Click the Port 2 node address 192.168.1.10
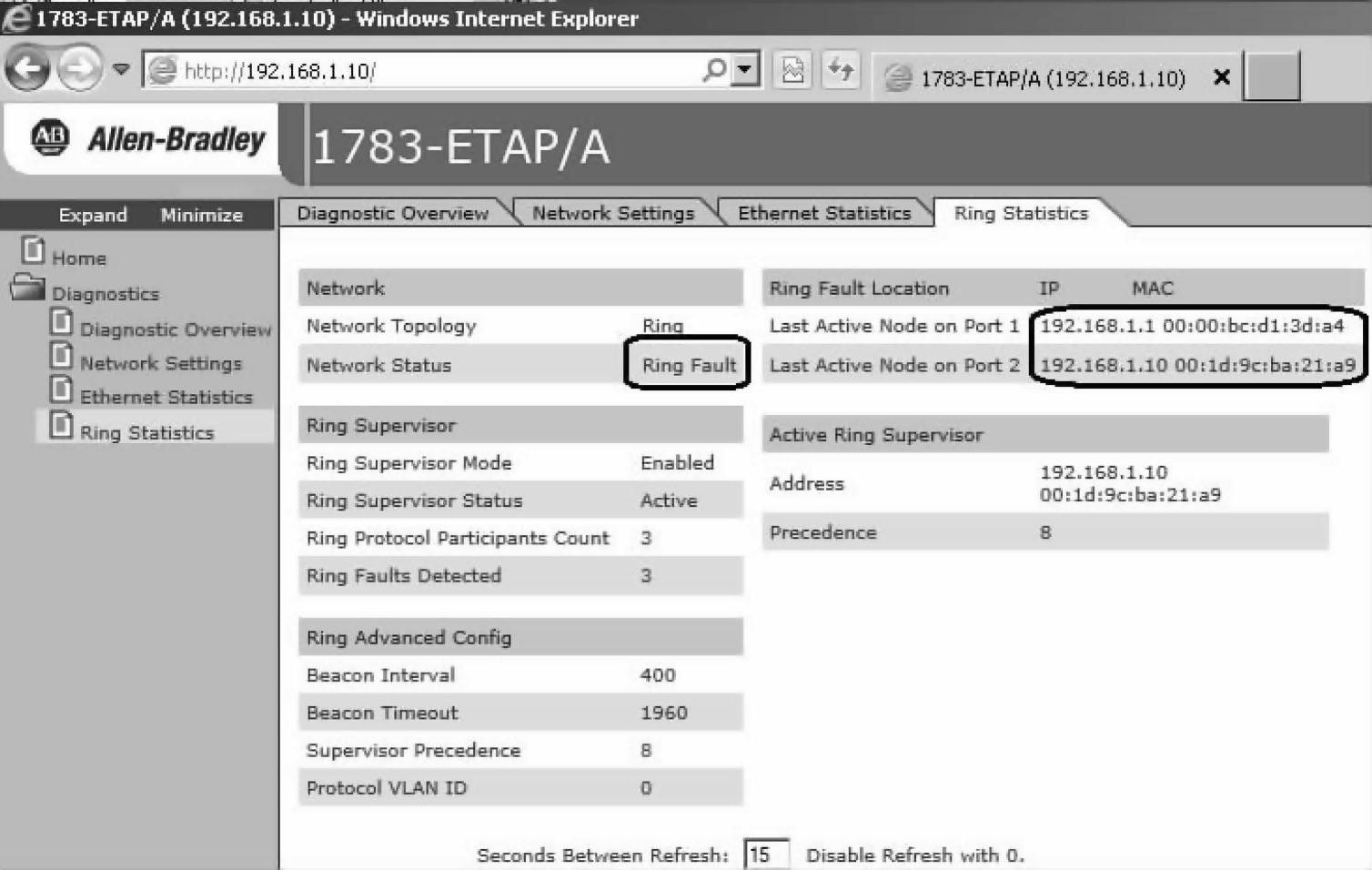This screenshot has height=870, width=1372. [x=1103, y=365]
